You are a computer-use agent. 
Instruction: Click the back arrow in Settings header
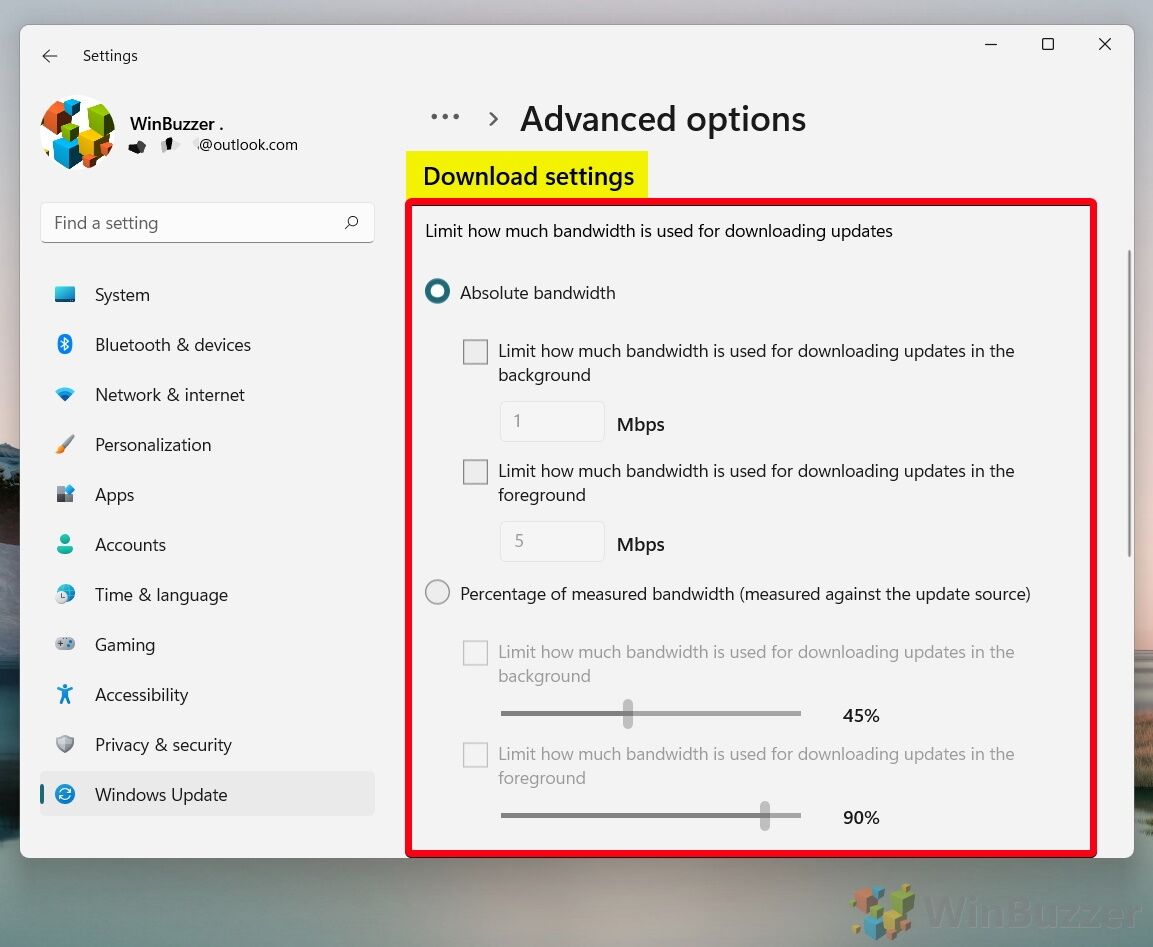tap(50, 56)
